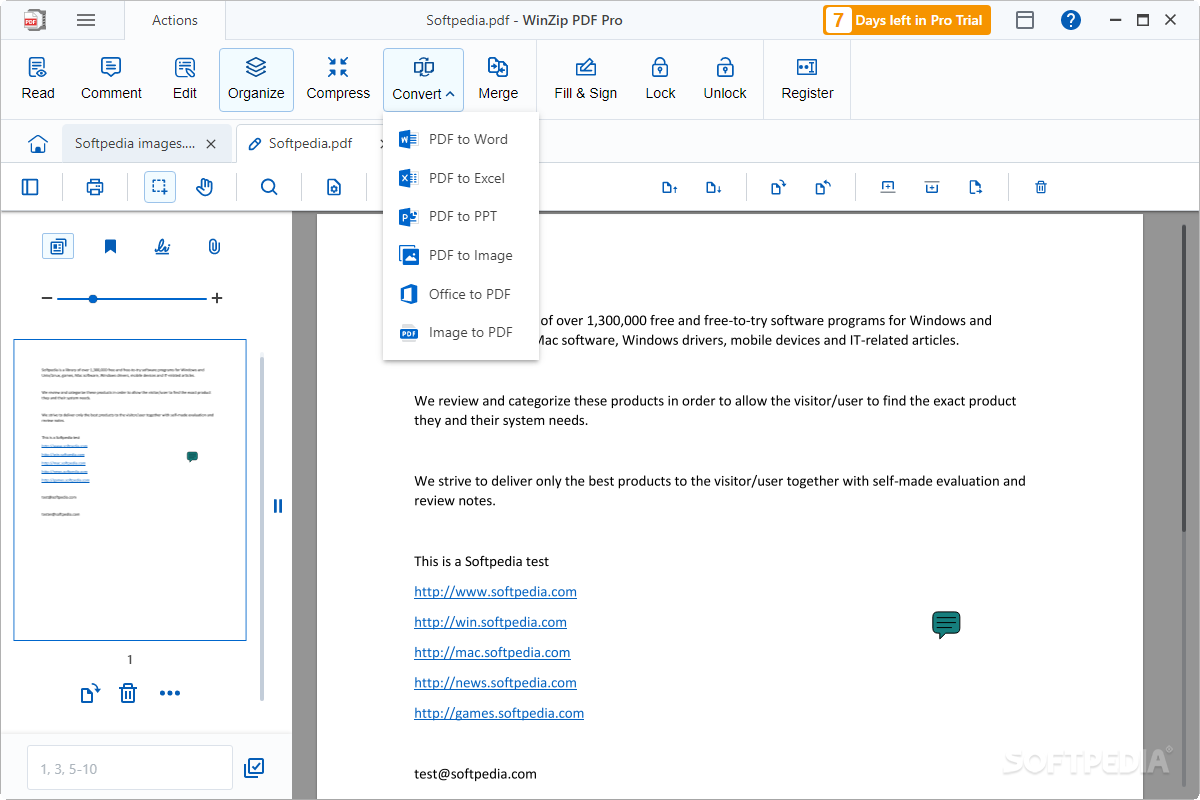This screenshot has height=800, width=1200.
Task: Open the hamburger main menu
Action: [x=86, y=20]
